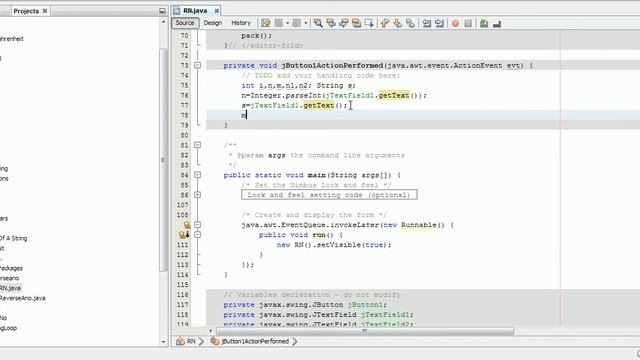Expand the fold at line 86

tap(198, 195)
